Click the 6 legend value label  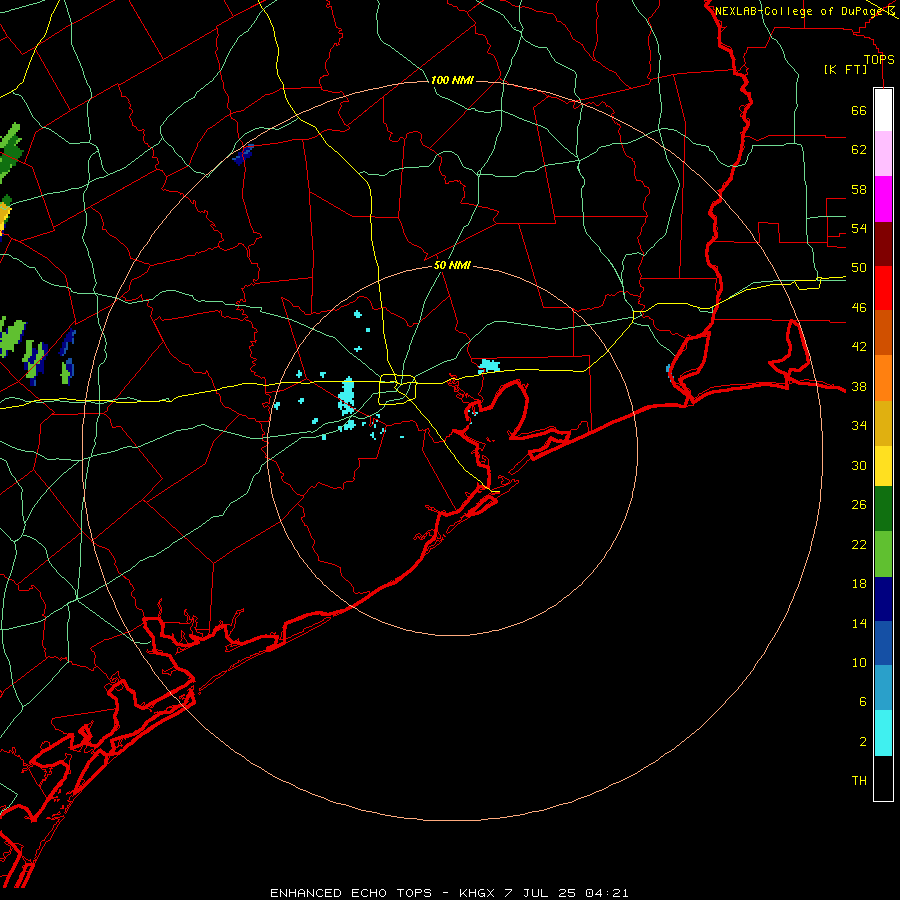click(862, 701)
